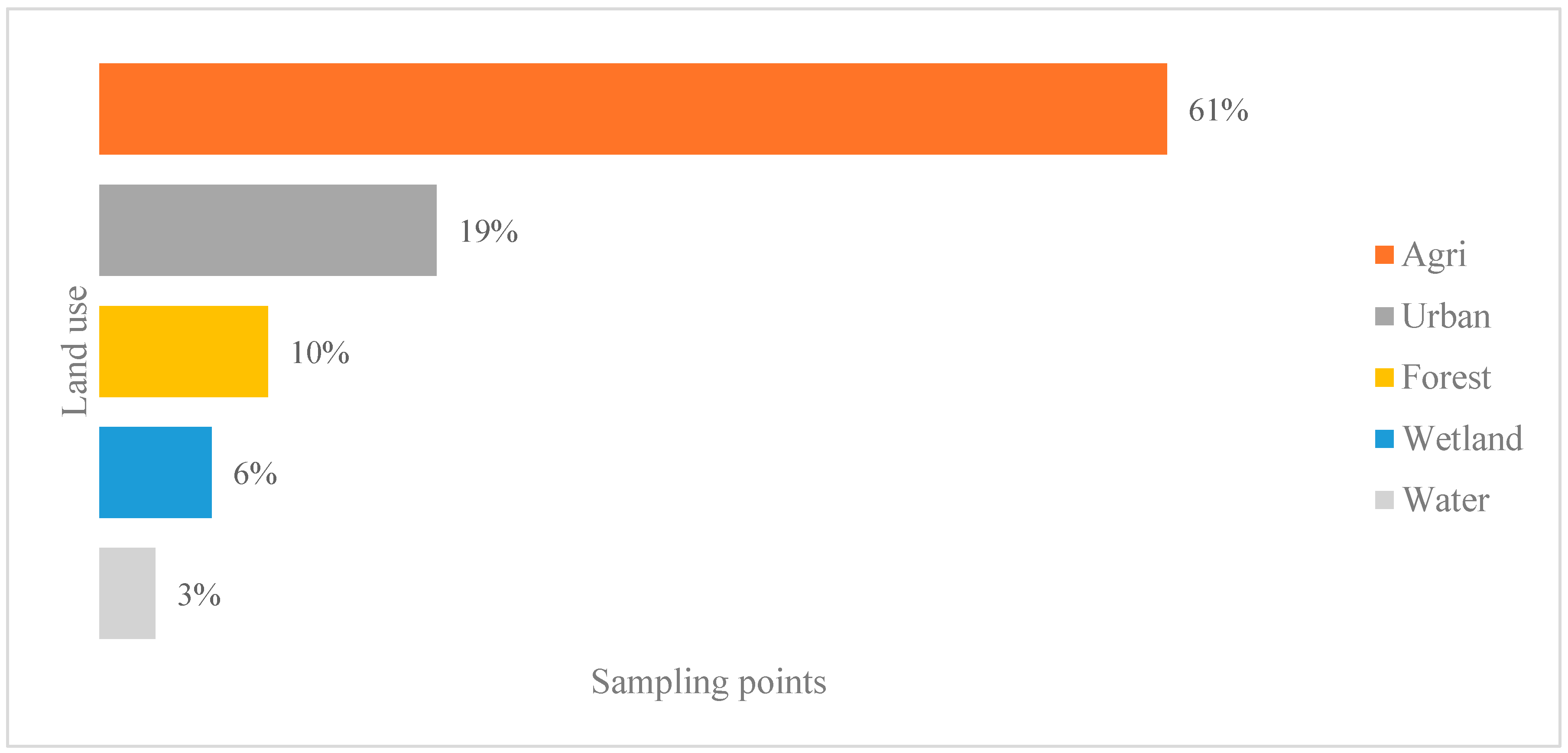The width and height of the screenshot is (1568, 753).
Task: Click the light gray Water bar
Action: pos(127,594)
